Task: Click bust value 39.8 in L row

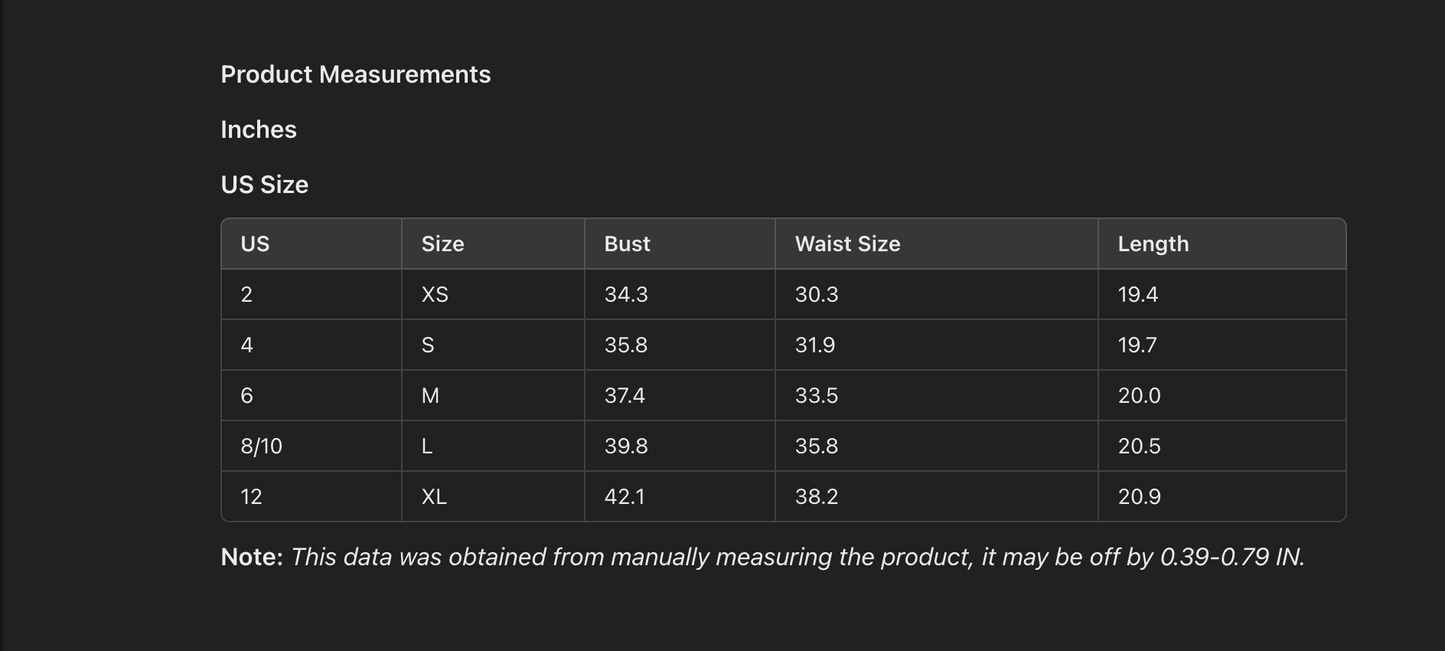Action: click(626, 447)
